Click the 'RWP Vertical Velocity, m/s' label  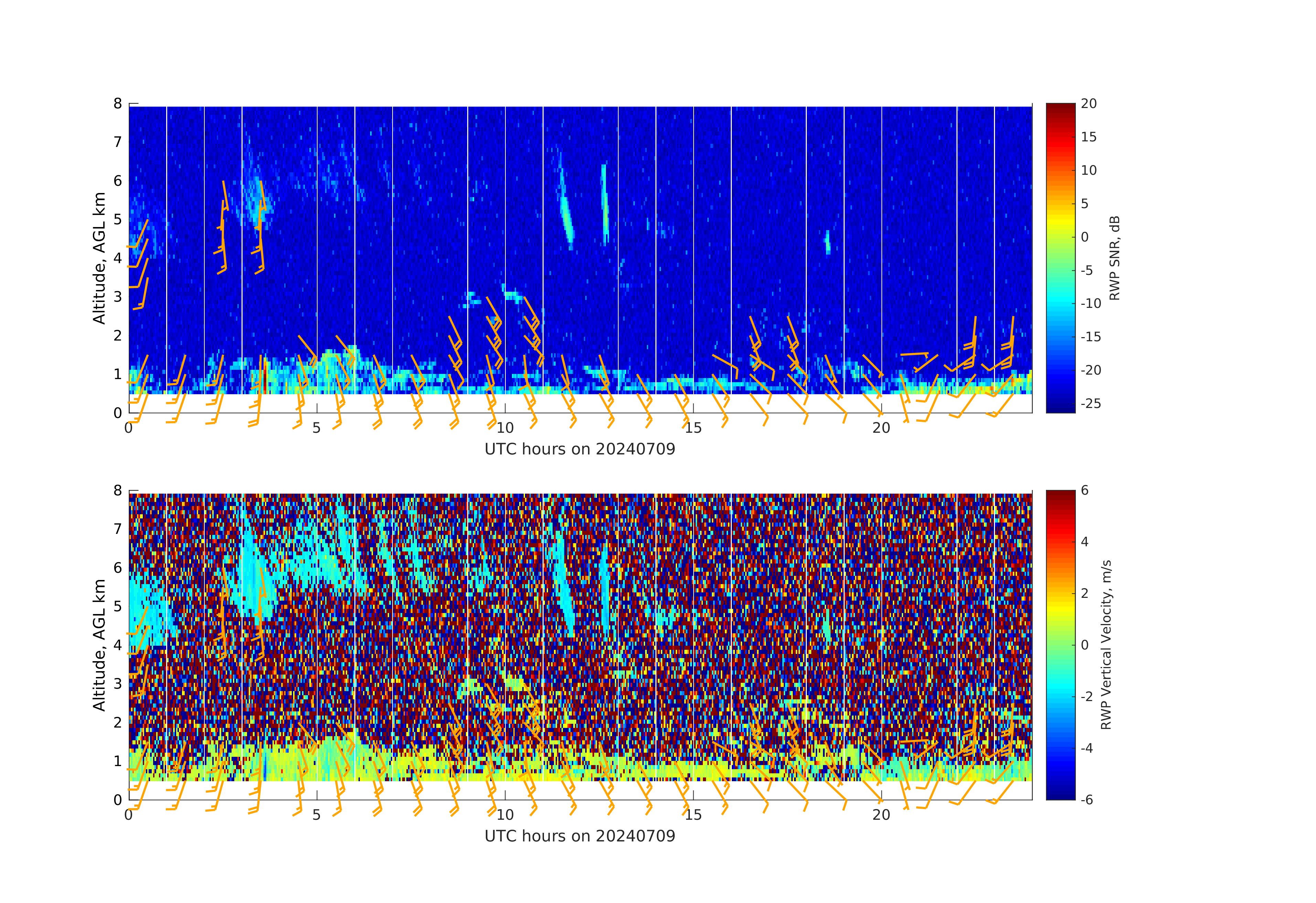(1106, 645)
